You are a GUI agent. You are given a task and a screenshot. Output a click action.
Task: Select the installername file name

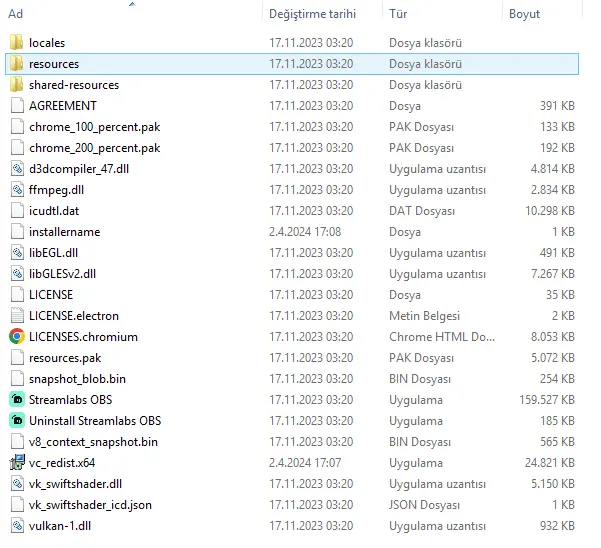(65, 232)
